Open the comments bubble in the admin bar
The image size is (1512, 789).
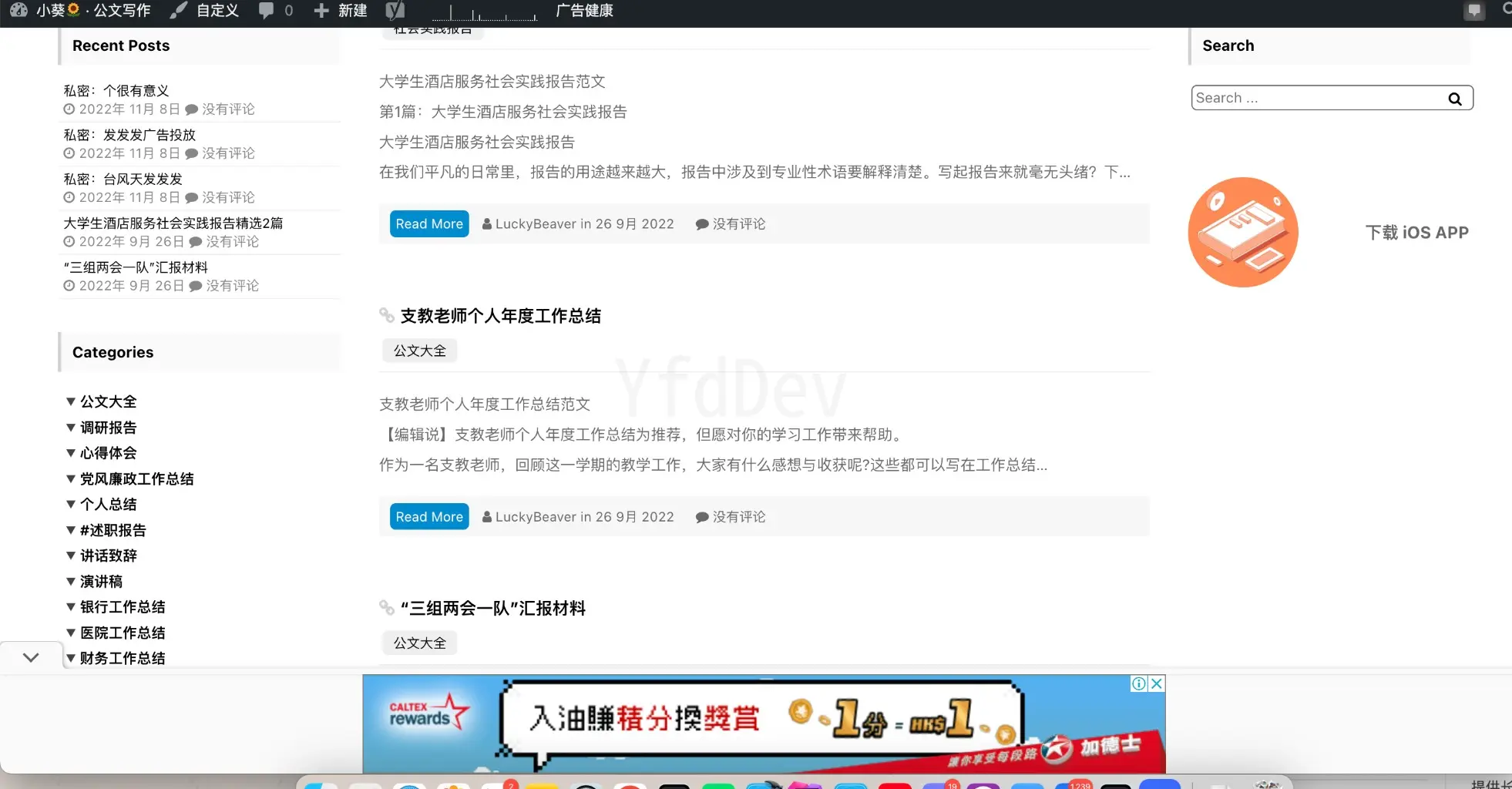(x=275, y=11)
